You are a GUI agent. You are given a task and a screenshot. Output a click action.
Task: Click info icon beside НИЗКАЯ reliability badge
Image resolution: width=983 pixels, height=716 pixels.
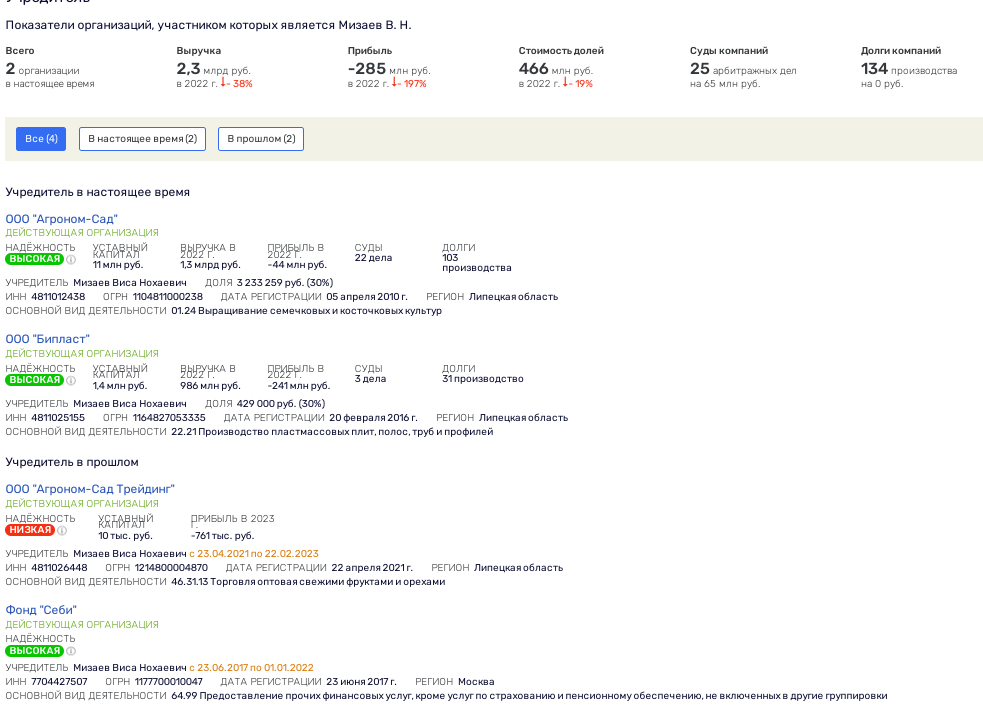pyautogui.click(x=62, y=530)
